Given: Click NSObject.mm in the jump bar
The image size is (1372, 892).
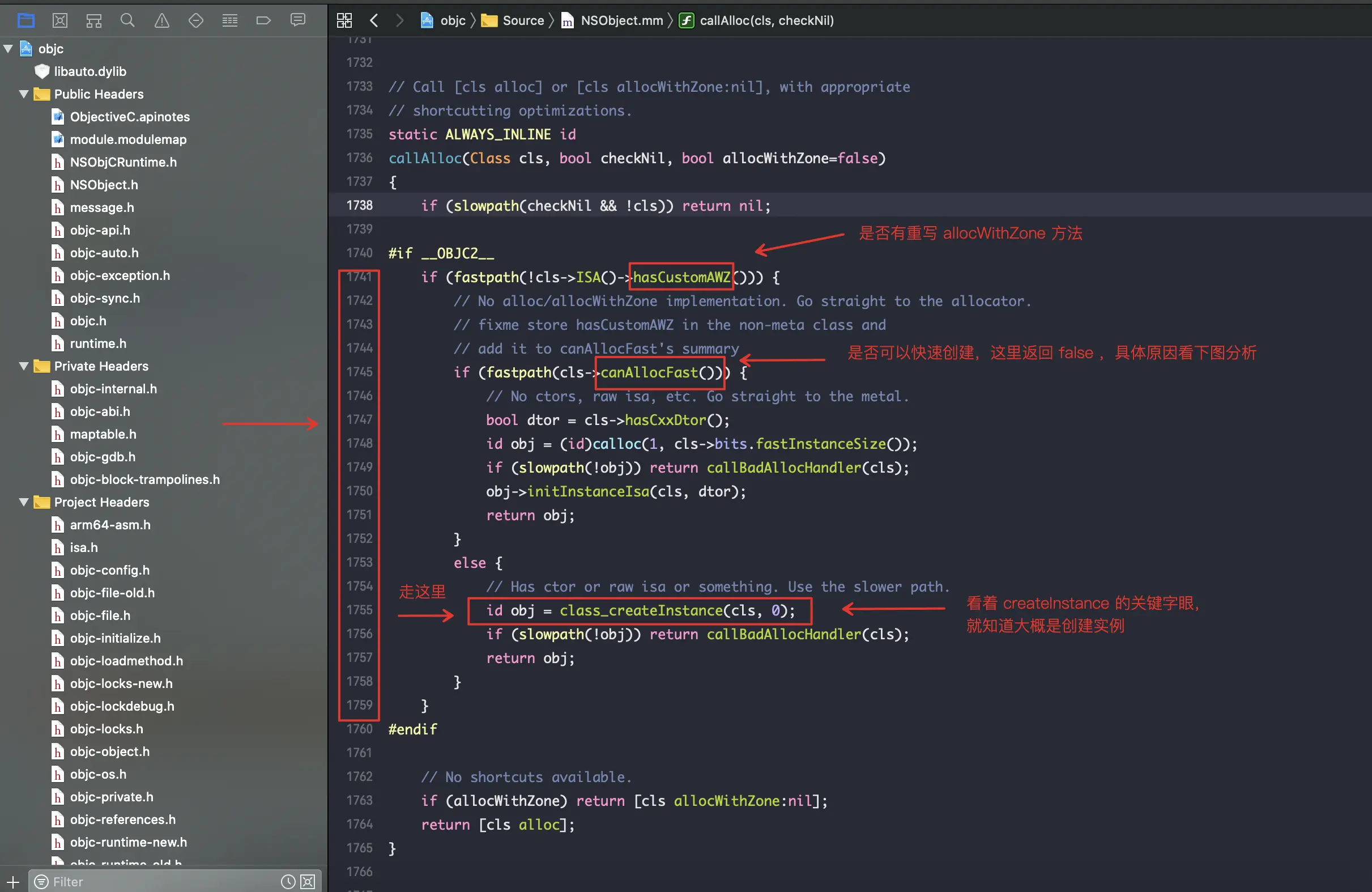Looking at the screenshot, I should [x=621, y=21].
